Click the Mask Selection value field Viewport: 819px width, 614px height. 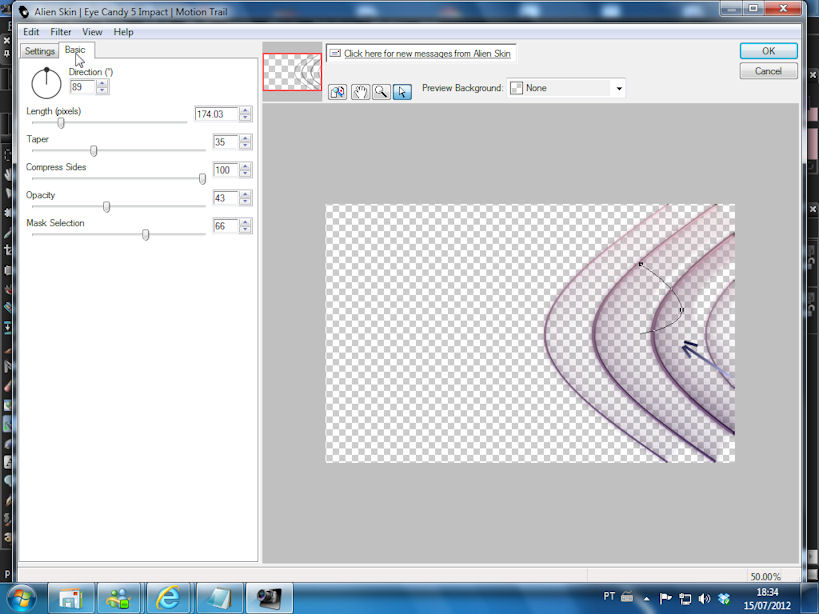coord(225,226)
